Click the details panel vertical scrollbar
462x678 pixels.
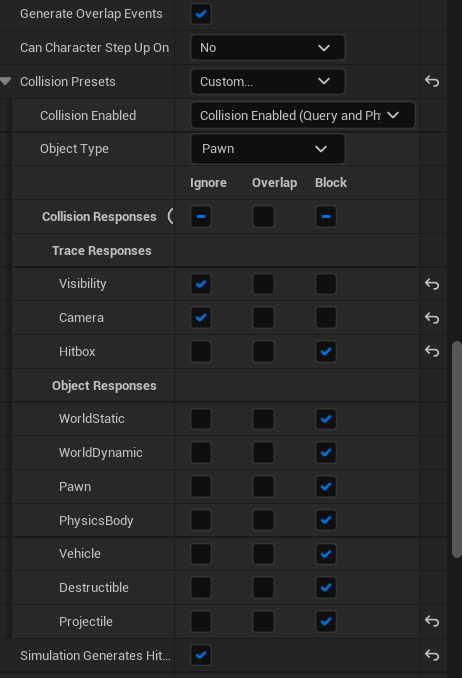point(456,450)
